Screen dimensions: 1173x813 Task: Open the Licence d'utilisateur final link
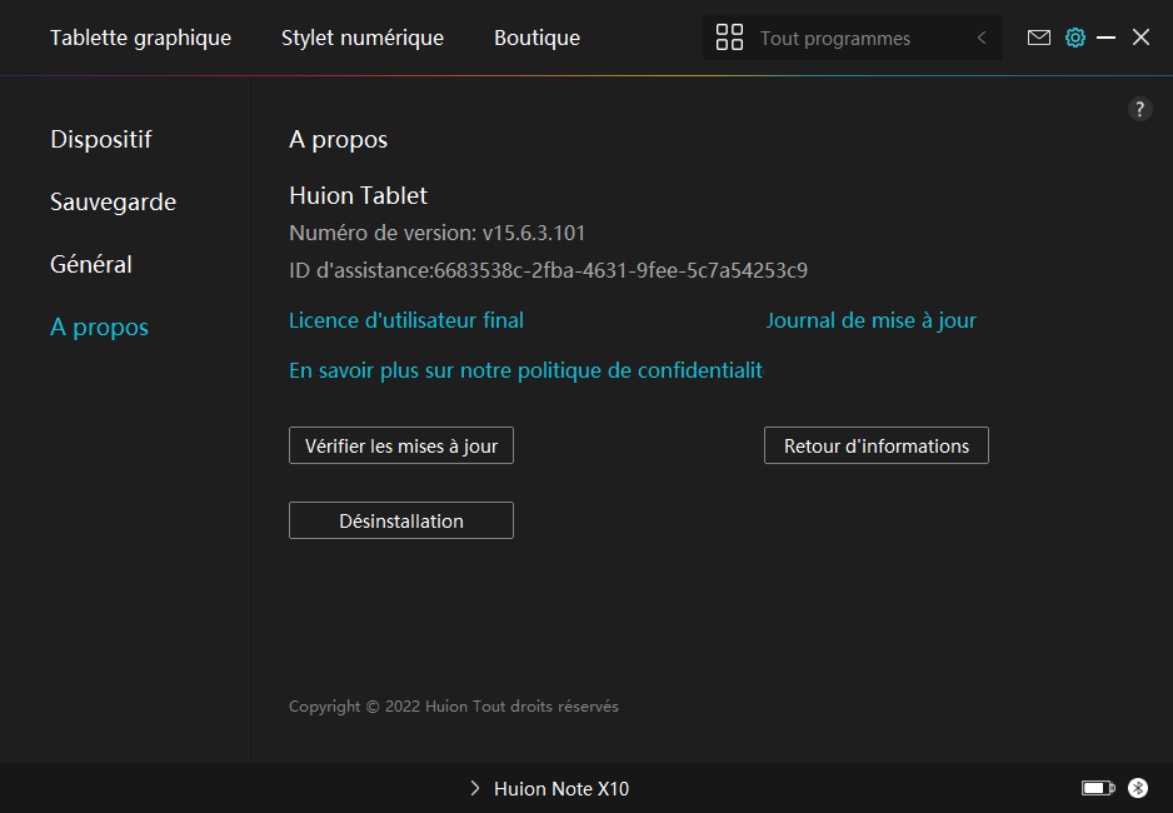click(x=406, y=321)
